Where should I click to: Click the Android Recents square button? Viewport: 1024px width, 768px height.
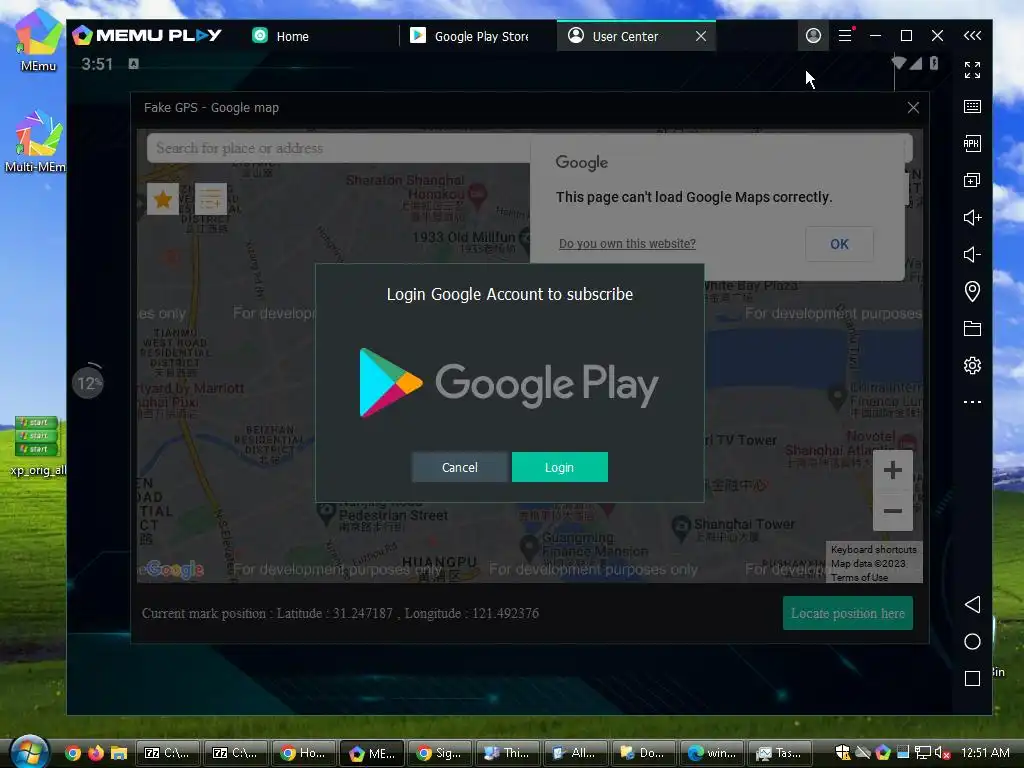[x=972, y=679]
